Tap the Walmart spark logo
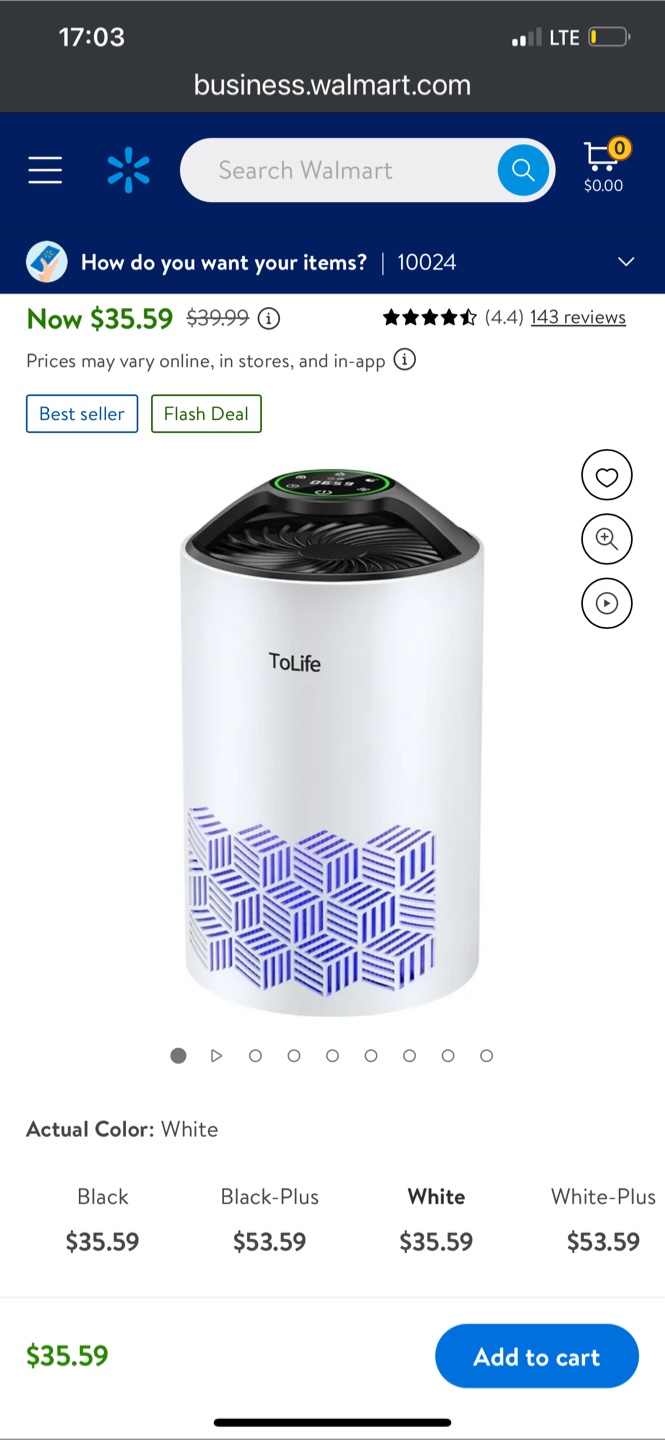The height and width of the screenshot is (1440, 665). [128, 170]
